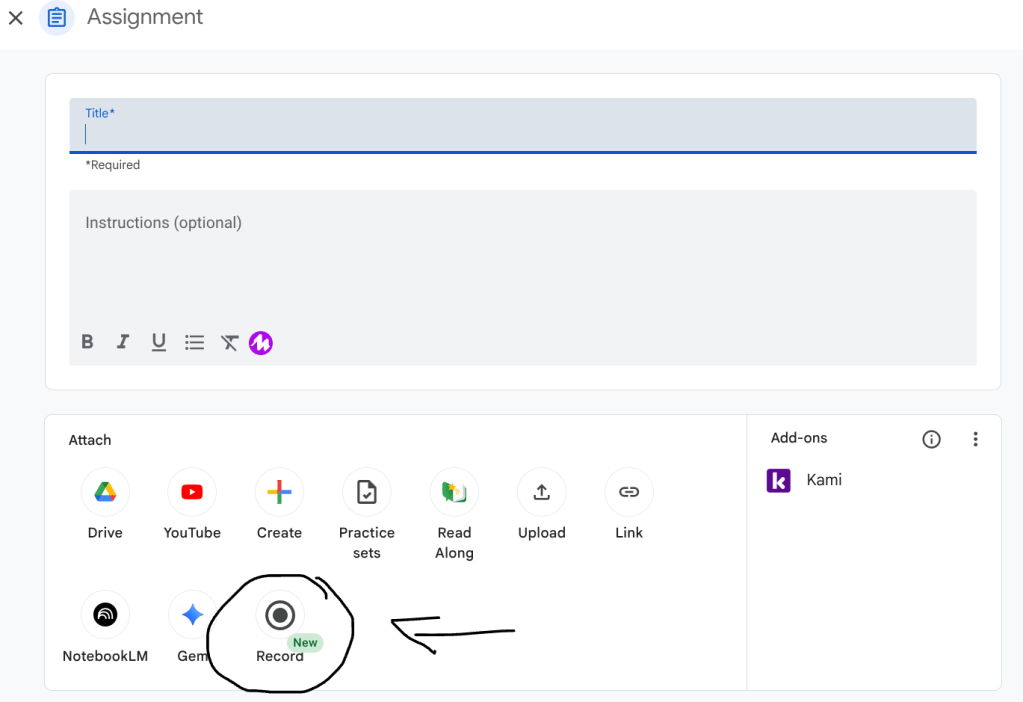Toggle italic text formatting
This screenshot has width=1023, height=702.
point(123,342)
